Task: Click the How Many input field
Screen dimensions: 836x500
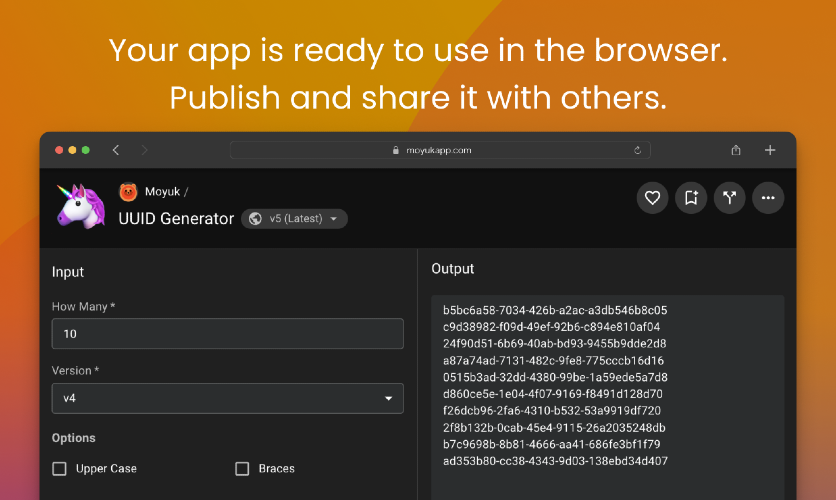Action: [x=228, y=334]
